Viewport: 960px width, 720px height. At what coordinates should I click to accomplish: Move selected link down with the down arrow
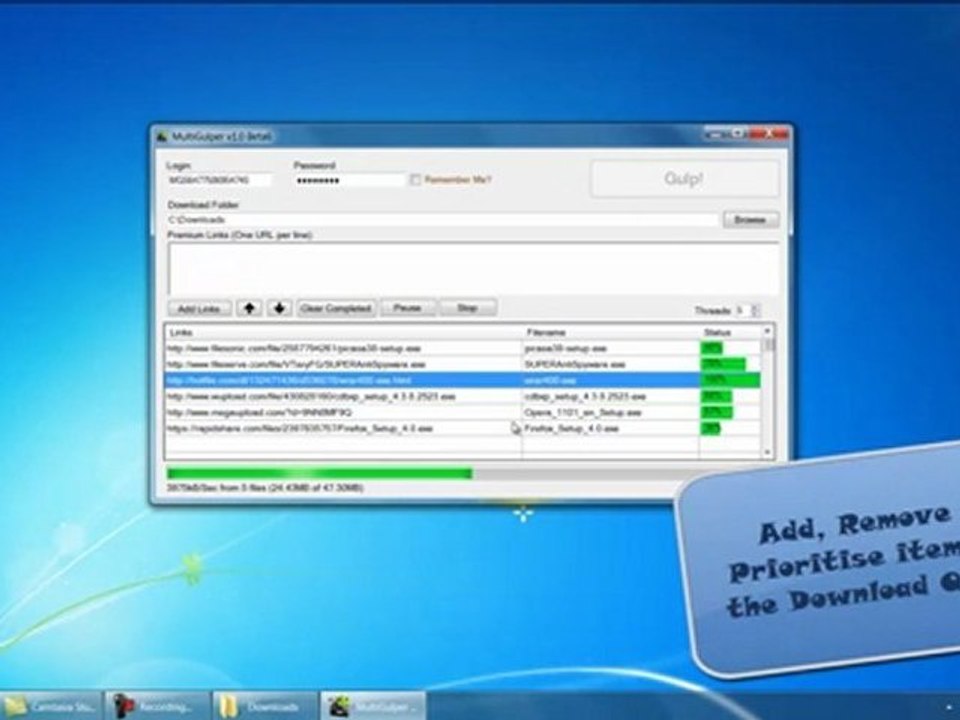tap(279, 308)
